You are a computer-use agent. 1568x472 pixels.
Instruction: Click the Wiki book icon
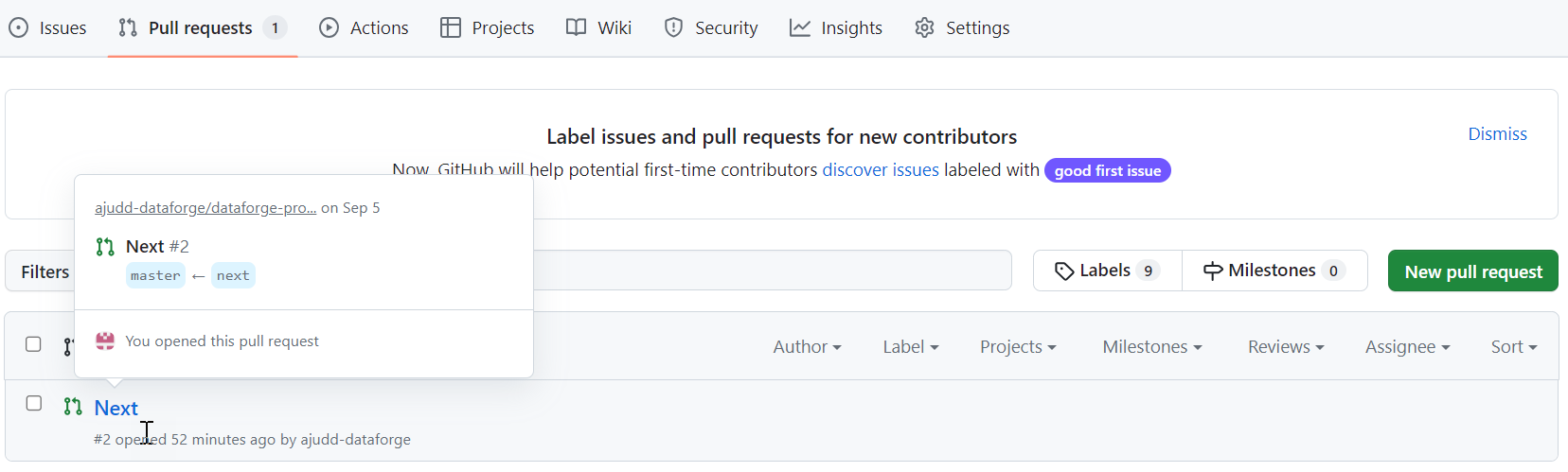pyautogui.click(x=576, y=28)
